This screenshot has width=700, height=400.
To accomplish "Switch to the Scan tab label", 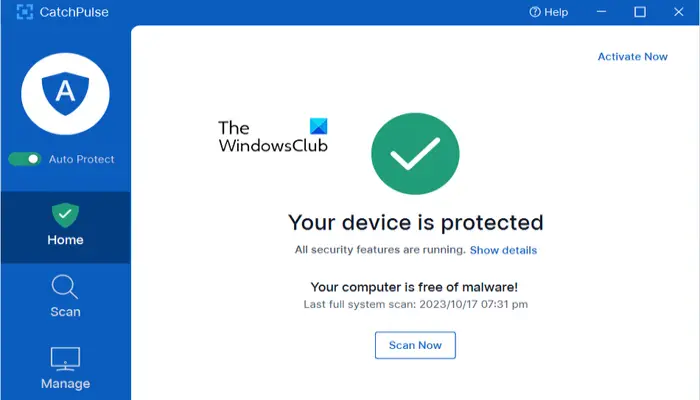I will pyautogui.click(x=65, y=312).
